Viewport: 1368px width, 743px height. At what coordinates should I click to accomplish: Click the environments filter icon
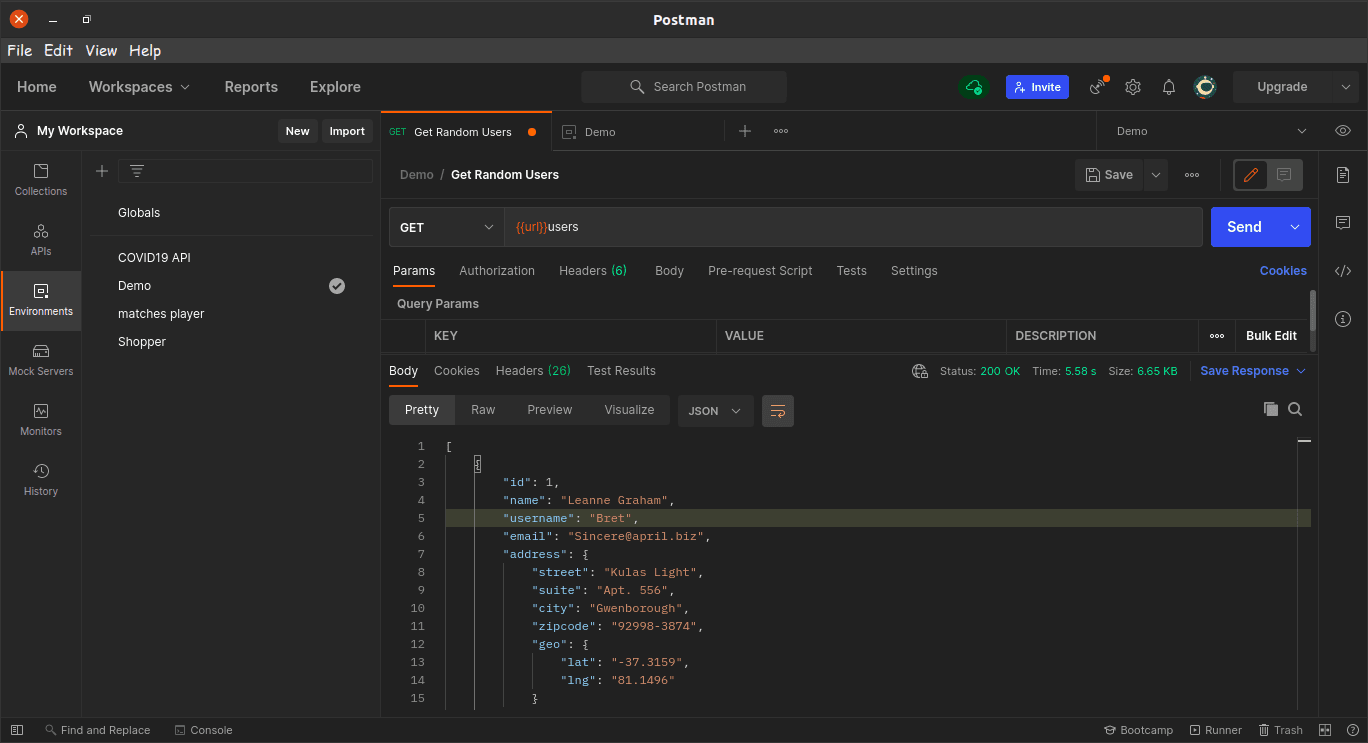[137, 171]
